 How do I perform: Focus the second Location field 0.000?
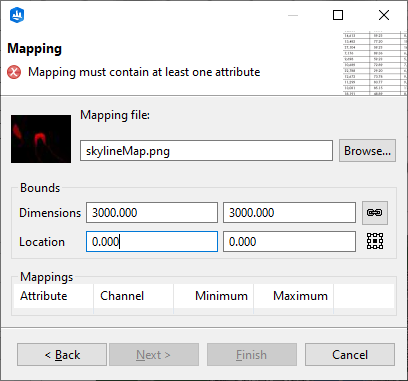(289, 241)
